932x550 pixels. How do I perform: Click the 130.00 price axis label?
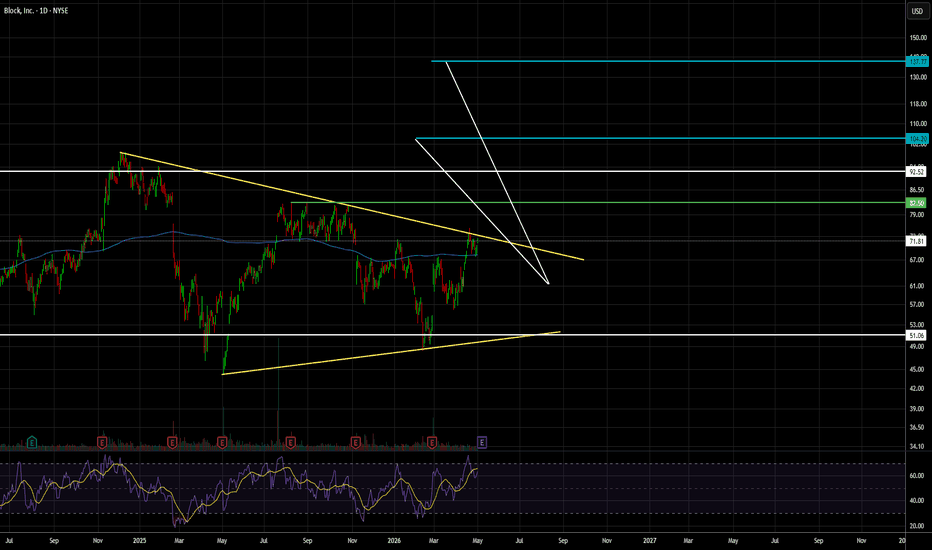(918, 77)
